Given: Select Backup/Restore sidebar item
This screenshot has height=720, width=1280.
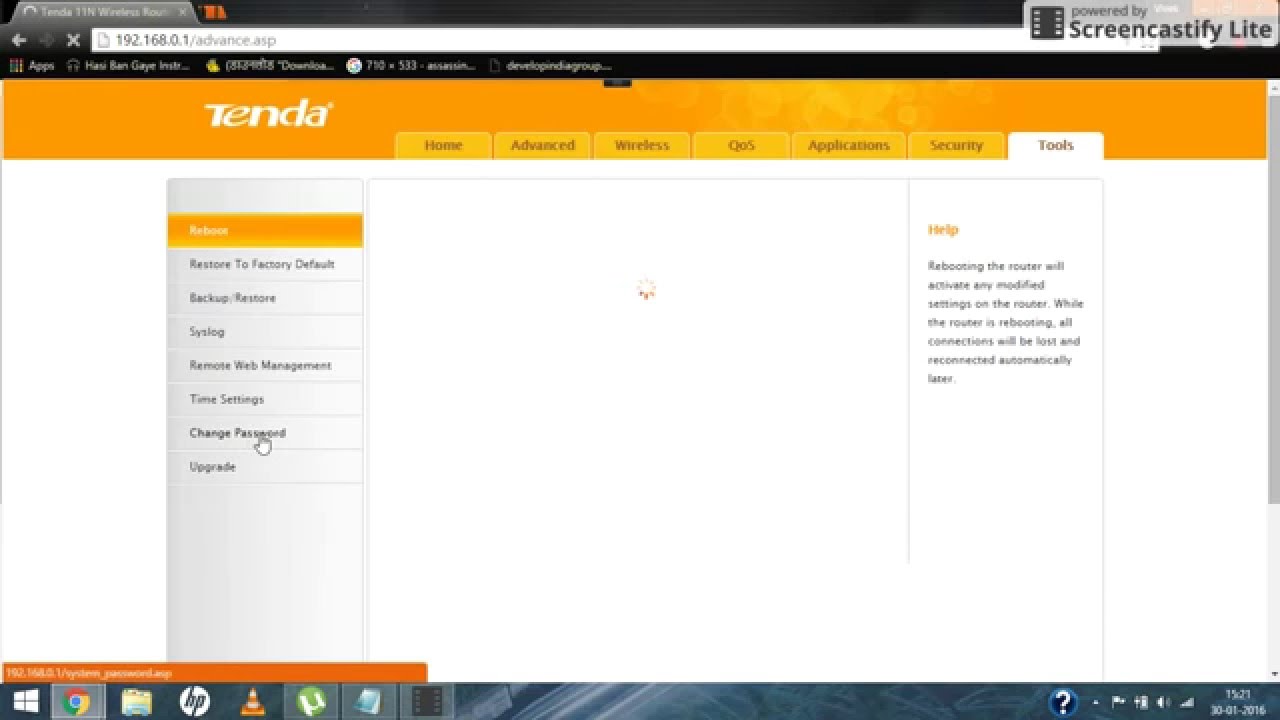Looking at the screenshot, I should click(265, 298).
